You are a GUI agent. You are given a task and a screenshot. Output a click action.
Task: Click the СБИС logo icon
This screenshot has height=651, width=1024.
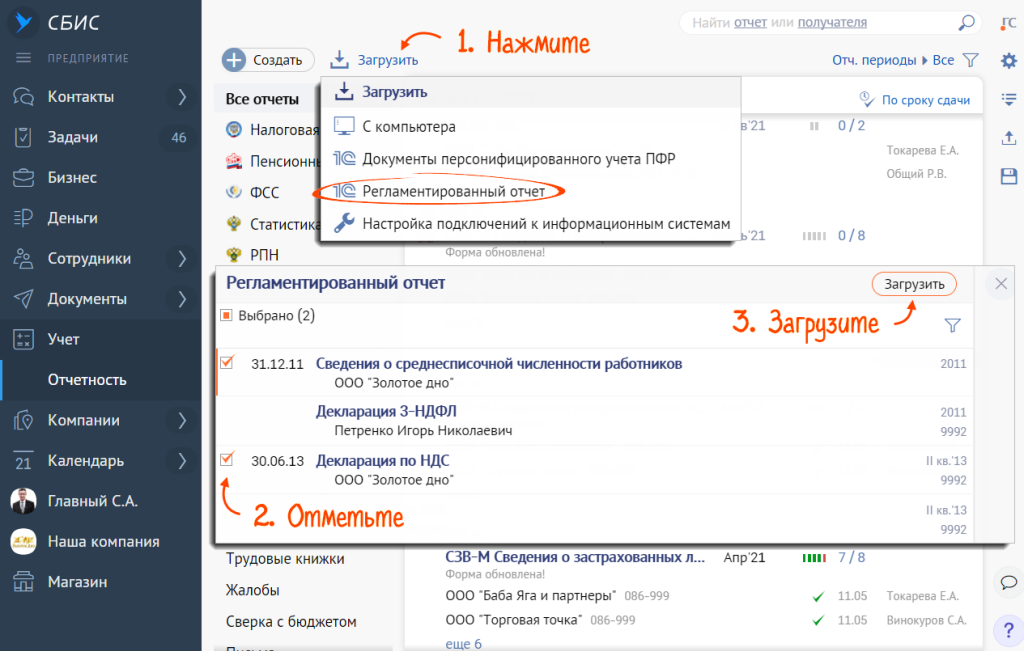coord(24,22)
